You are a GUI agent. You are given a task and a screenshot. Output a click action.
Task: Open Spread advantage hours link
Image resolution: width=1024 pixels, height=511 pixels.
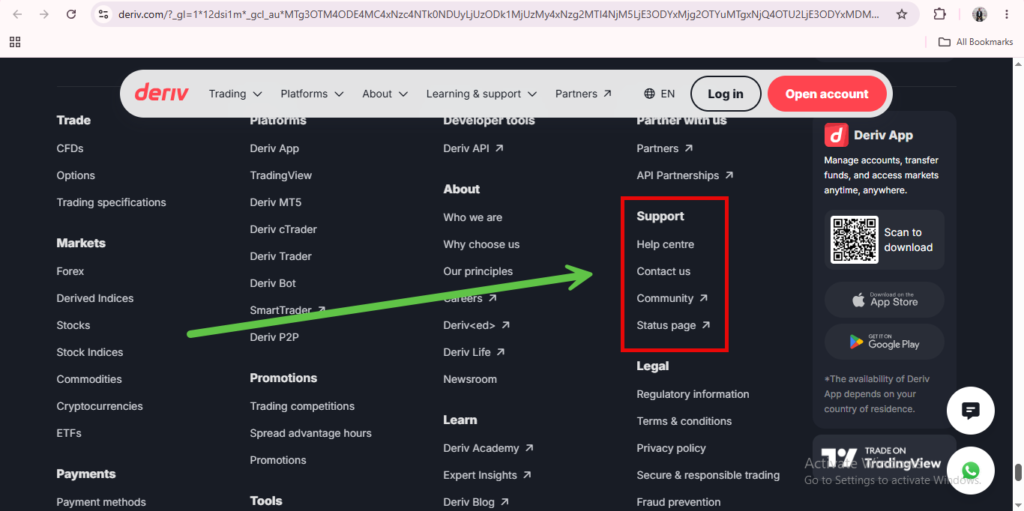[x=310, y=433]
